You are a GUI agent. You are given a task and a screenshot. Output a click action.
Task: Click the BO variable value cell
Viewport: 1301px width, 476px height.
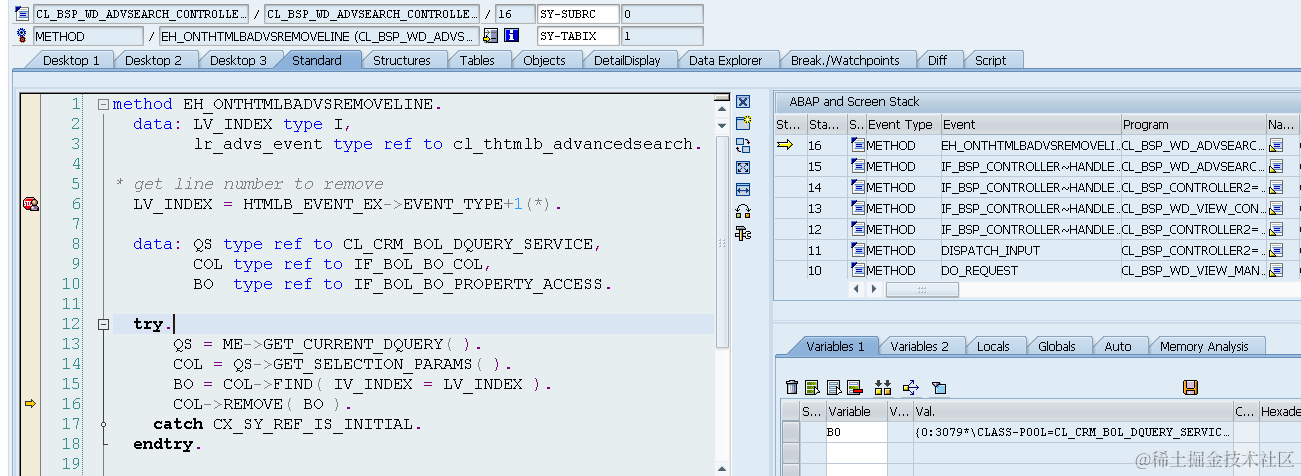[1072, 432]
